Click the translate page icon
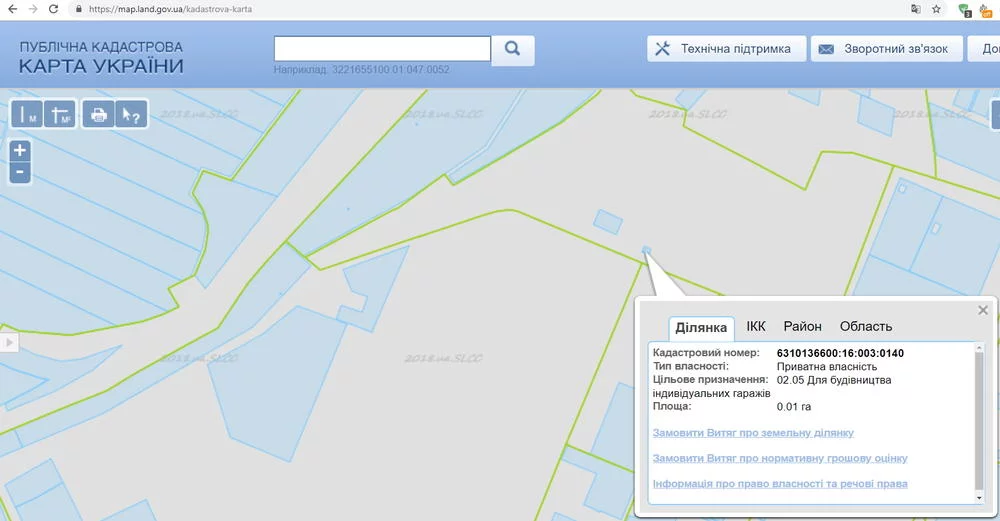1000x521 pixels. 916,9
